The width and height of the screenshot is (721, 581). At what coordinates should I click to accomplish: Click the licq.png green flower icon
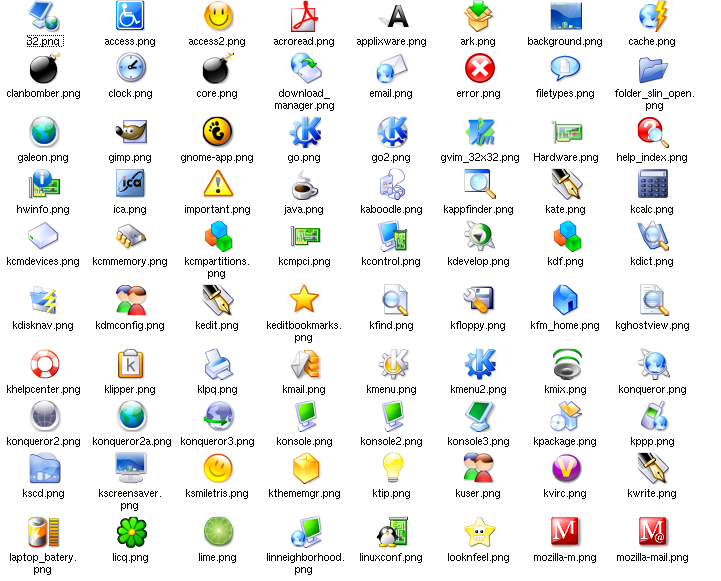[x=130, y=531]
